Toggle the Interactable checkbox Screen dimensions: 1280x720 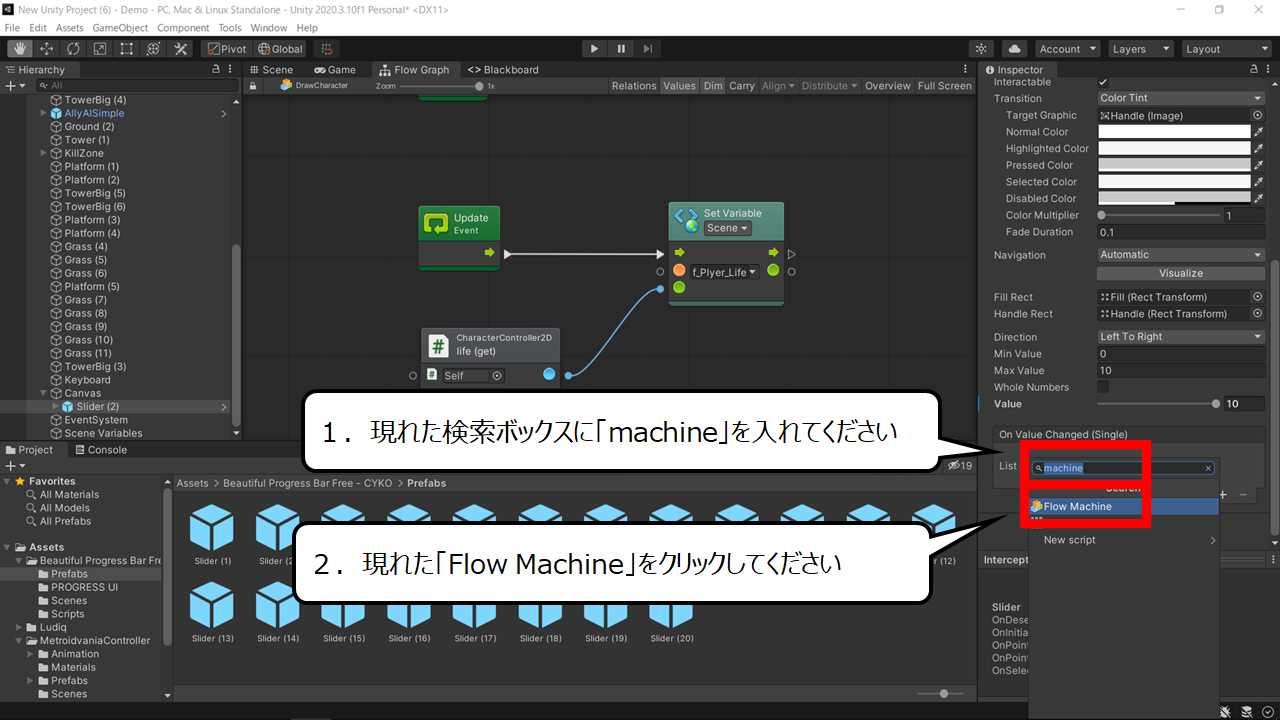click(x=1103, y=82)
